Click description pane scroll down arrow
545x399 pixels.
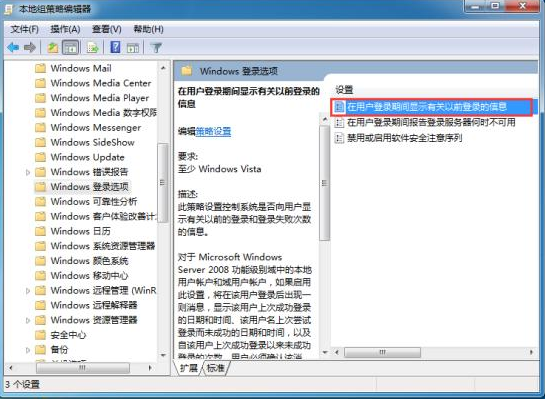point(325,352)
